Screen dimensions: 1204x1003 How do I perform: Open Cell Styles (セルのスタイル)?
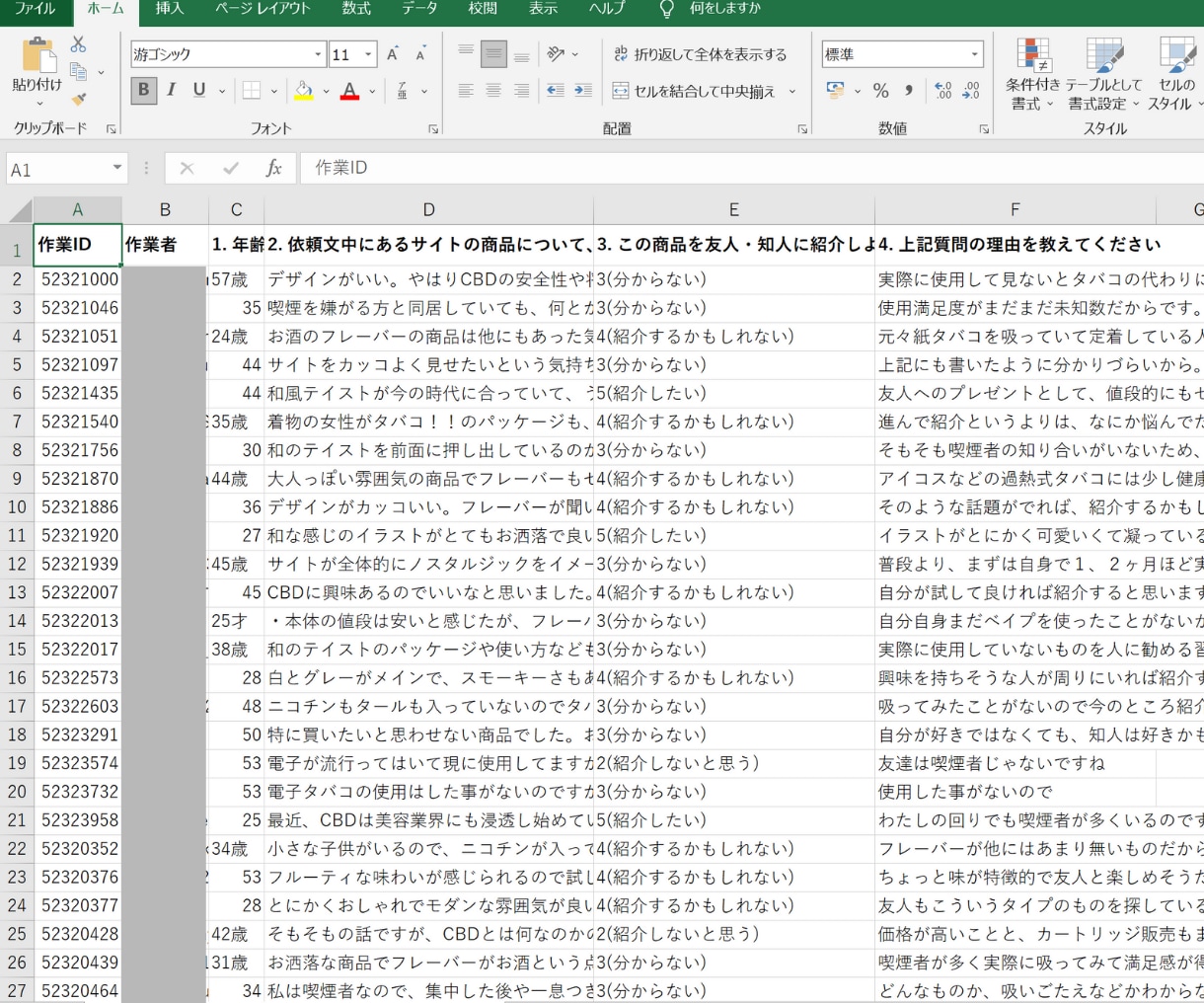1174,75
